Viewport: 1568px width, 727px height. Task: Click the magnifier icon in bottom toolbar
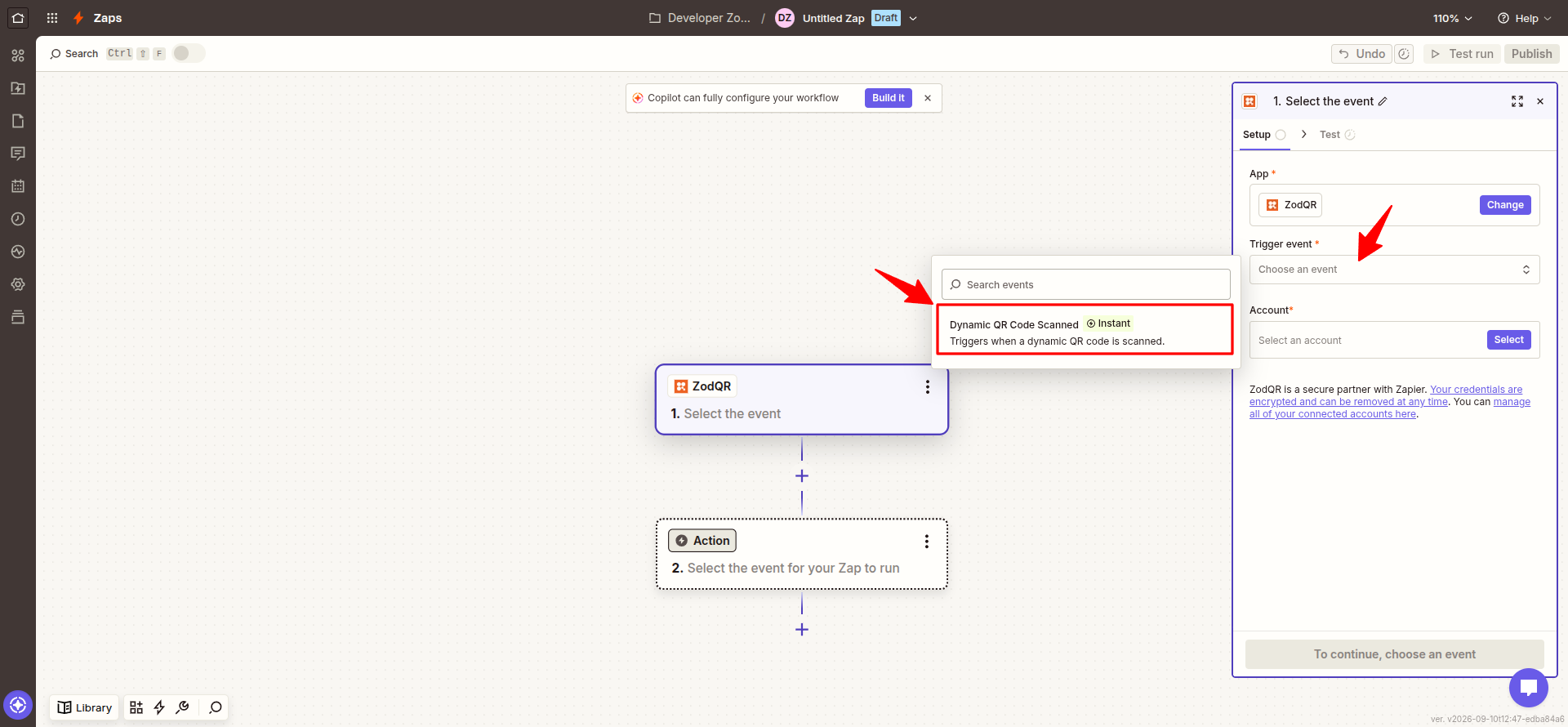click(x=216, y=707)
